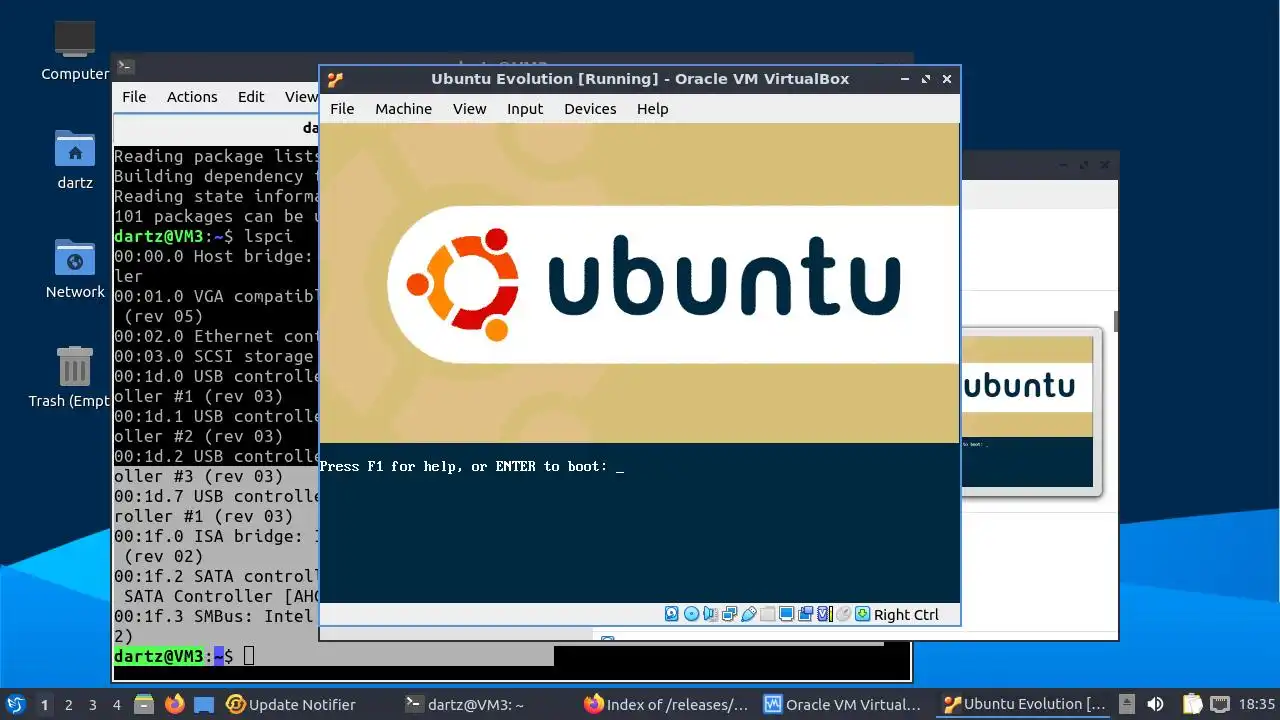Click the optical disk icon in VirtualBox status bar
Screen dimensions: 1280x720
pos(691,614)
